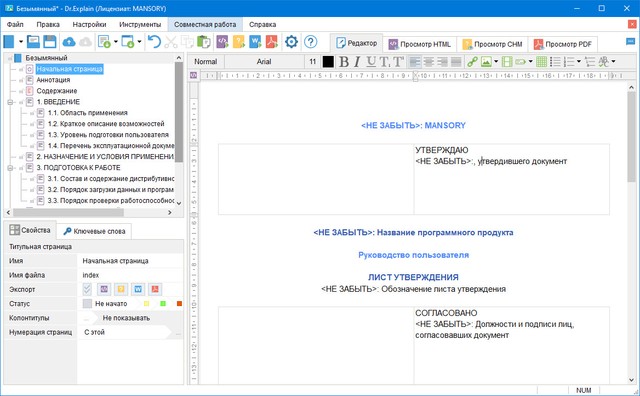Click the Export to PDF toolbar icon

tap(271, 42)
